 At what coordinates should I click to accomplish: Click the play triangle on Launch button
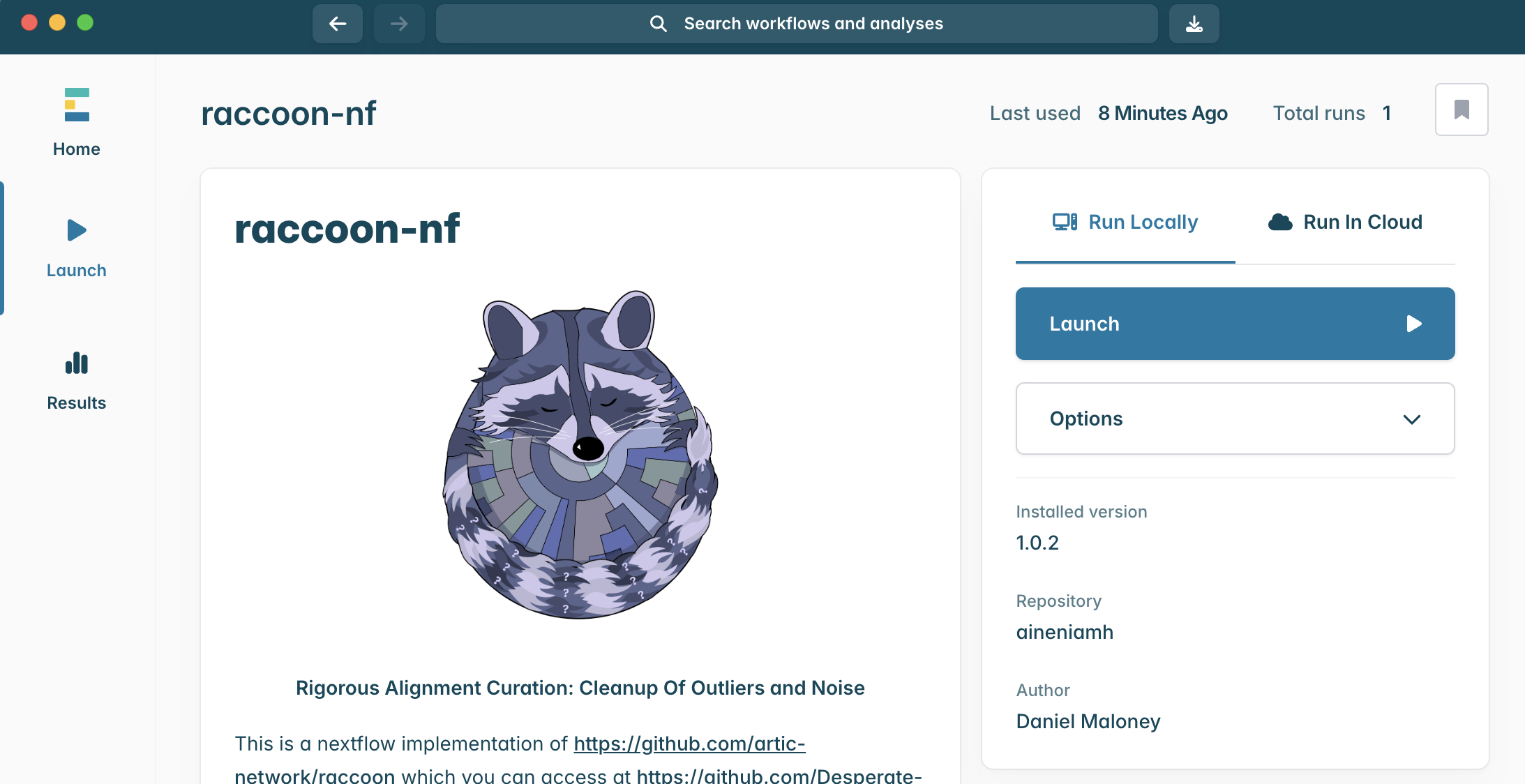(x=1414, y=324)
